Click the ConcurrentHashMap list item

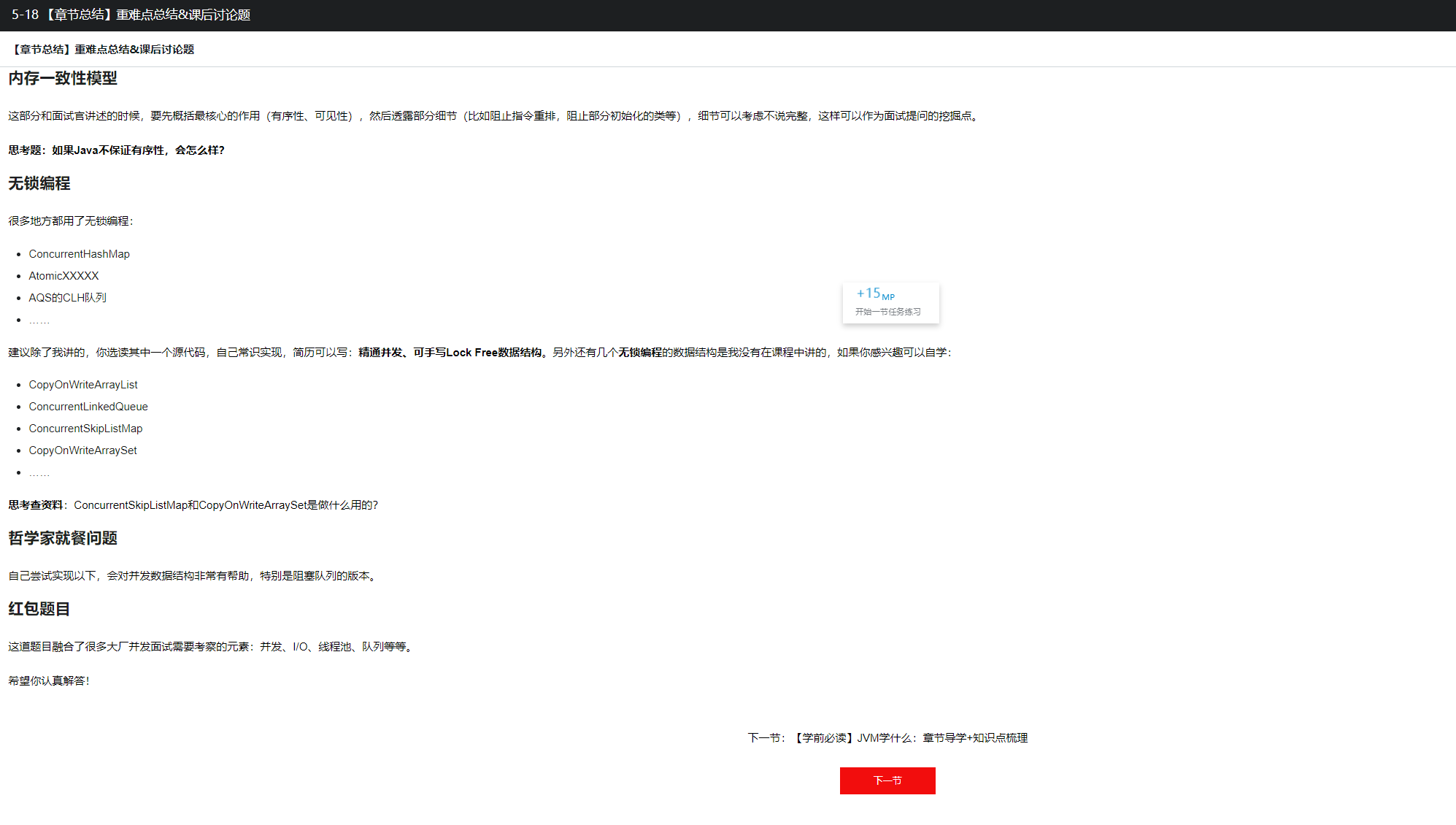click(x=79, y=254)
